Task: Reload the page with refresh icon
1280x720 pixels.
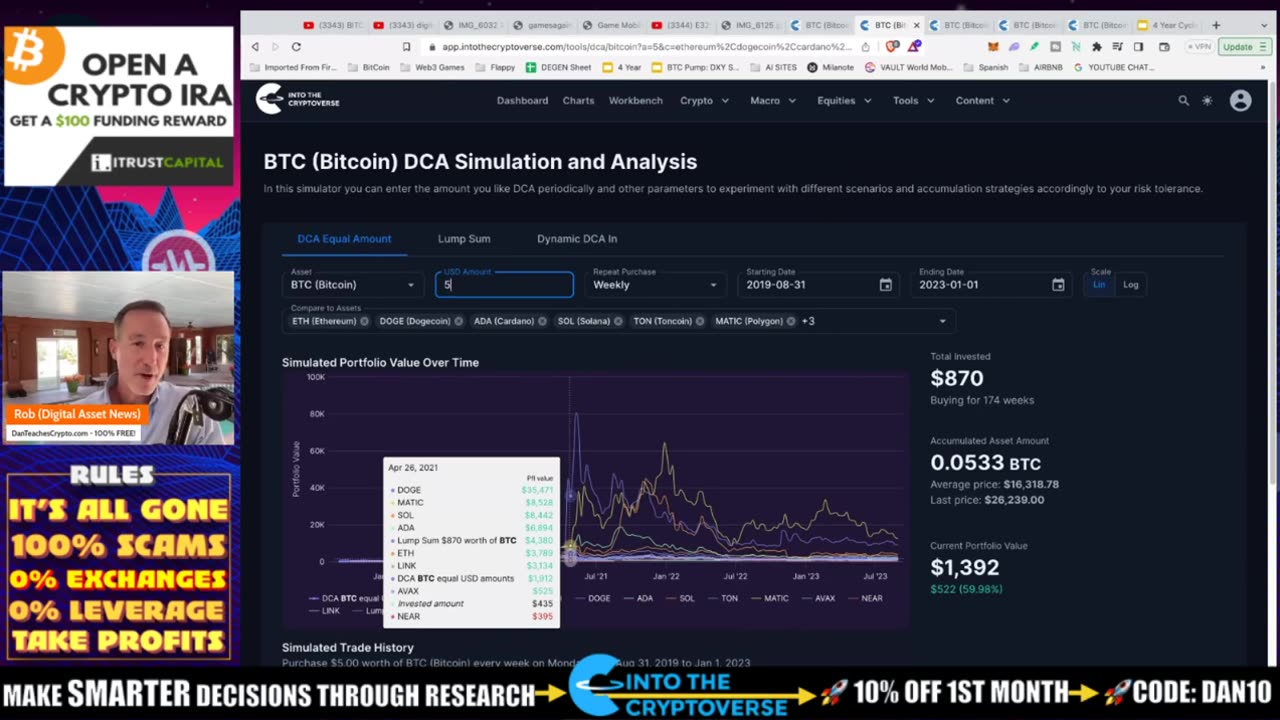Action: [x=296, y=47]
